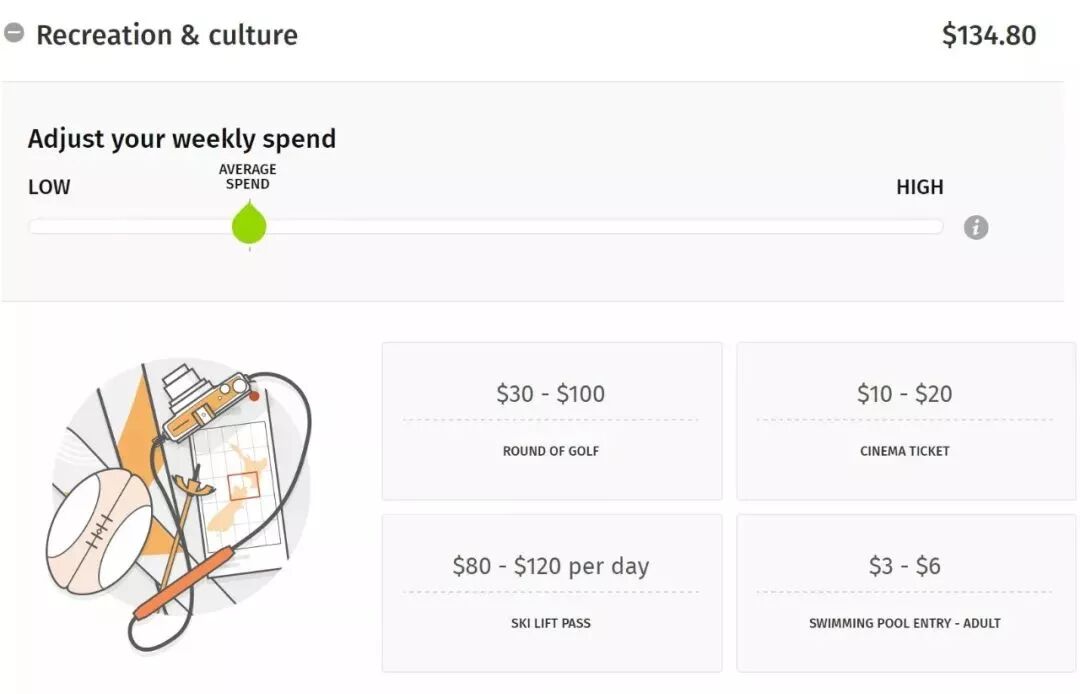The height and width of the screenshot is (694, 1080).
Task: Click the New Zealand map illustration
Action: click(x=240, y=480)
